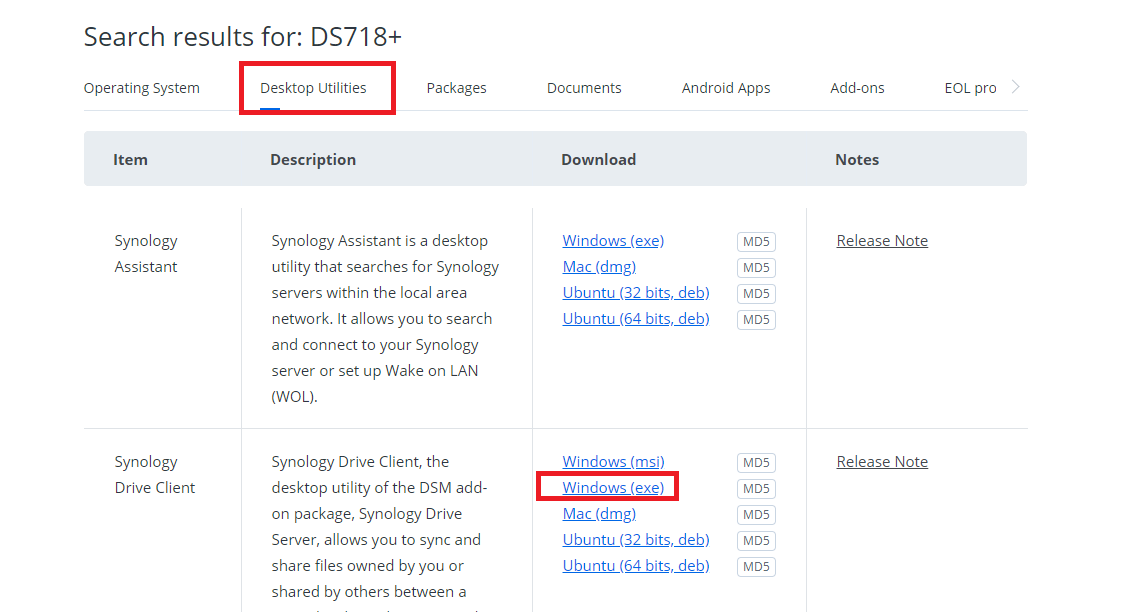
Task: Click the Description column header
Action: 313,160
